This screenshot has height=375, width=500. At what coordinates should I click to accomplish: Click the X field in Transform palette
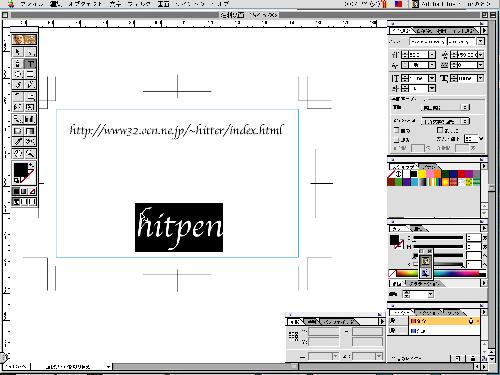323,331
